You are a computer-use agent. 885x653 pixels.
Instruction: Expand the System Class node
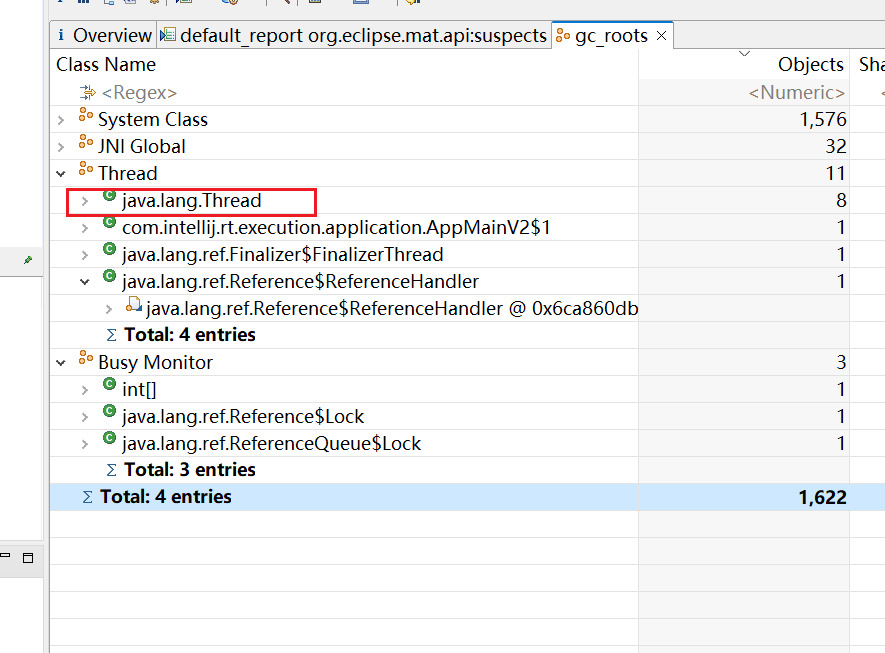tap(61, 120)
